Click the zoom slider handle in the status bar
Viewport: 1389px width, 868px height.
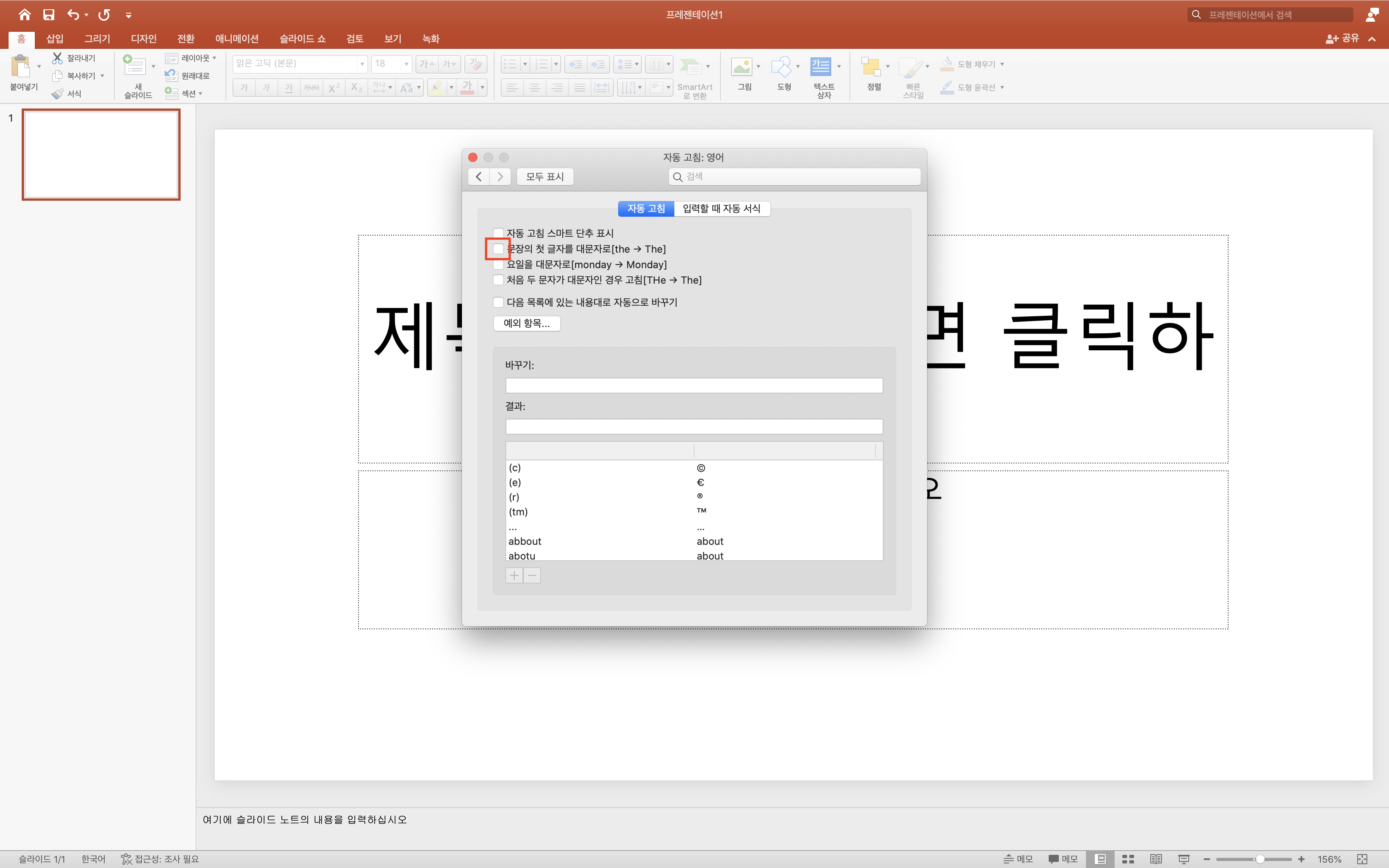(x=1260, y=859)
